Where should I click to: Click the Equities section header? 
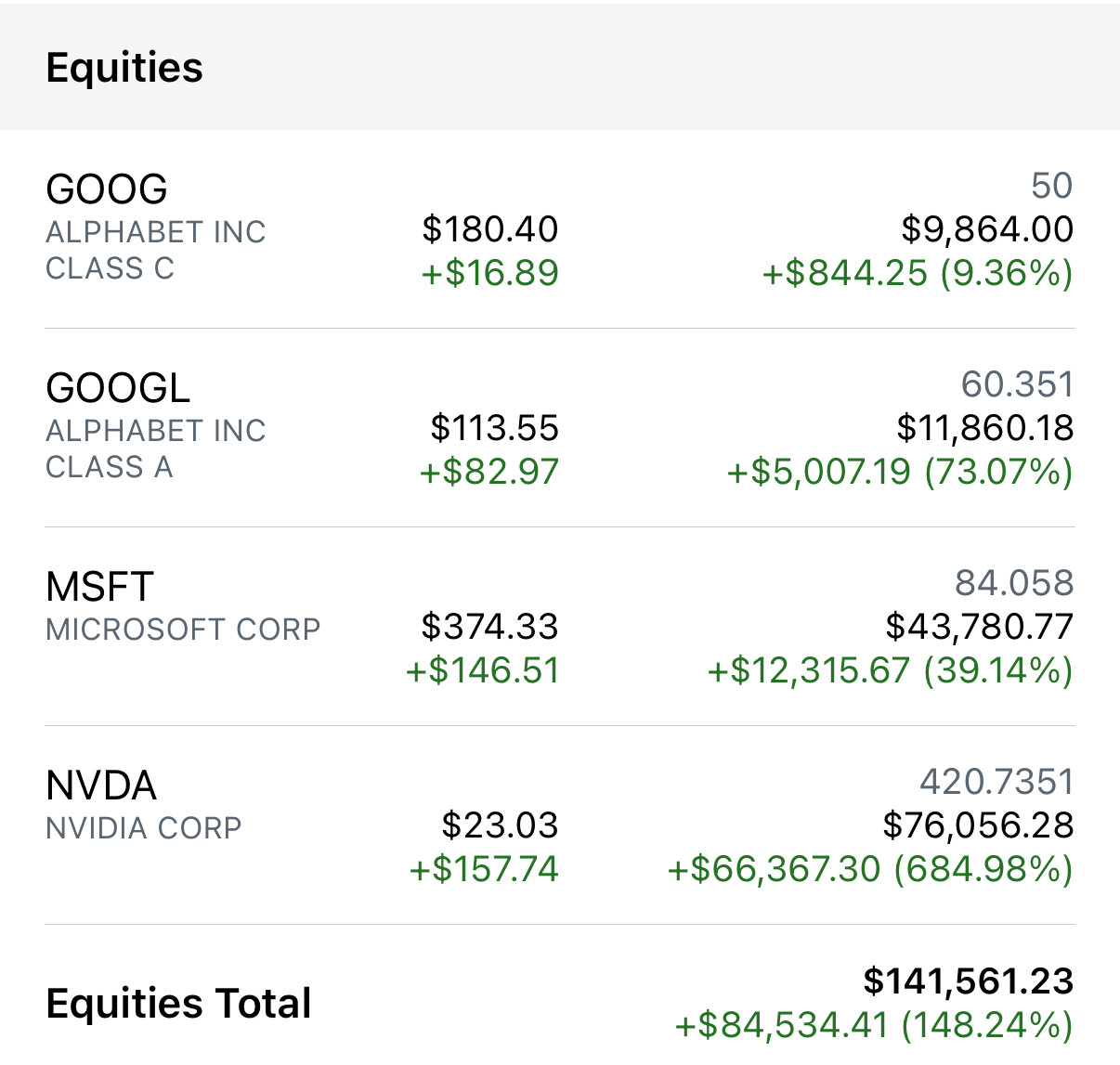coord(124,68)
